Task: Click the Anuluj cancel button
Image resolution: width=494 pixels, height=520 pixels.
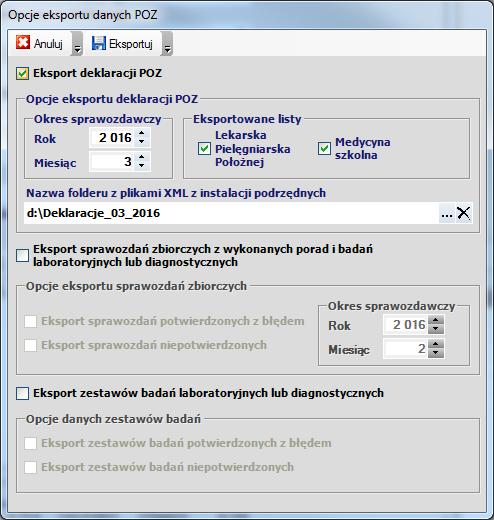Action: pyautogui.click(x=39, y=43)
